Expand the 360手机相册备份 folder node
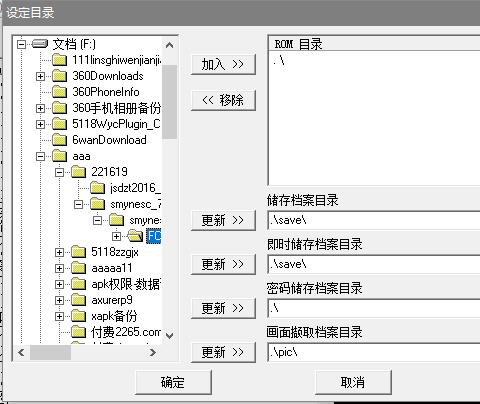Screen dimensions: 480x404 [40, 108]
